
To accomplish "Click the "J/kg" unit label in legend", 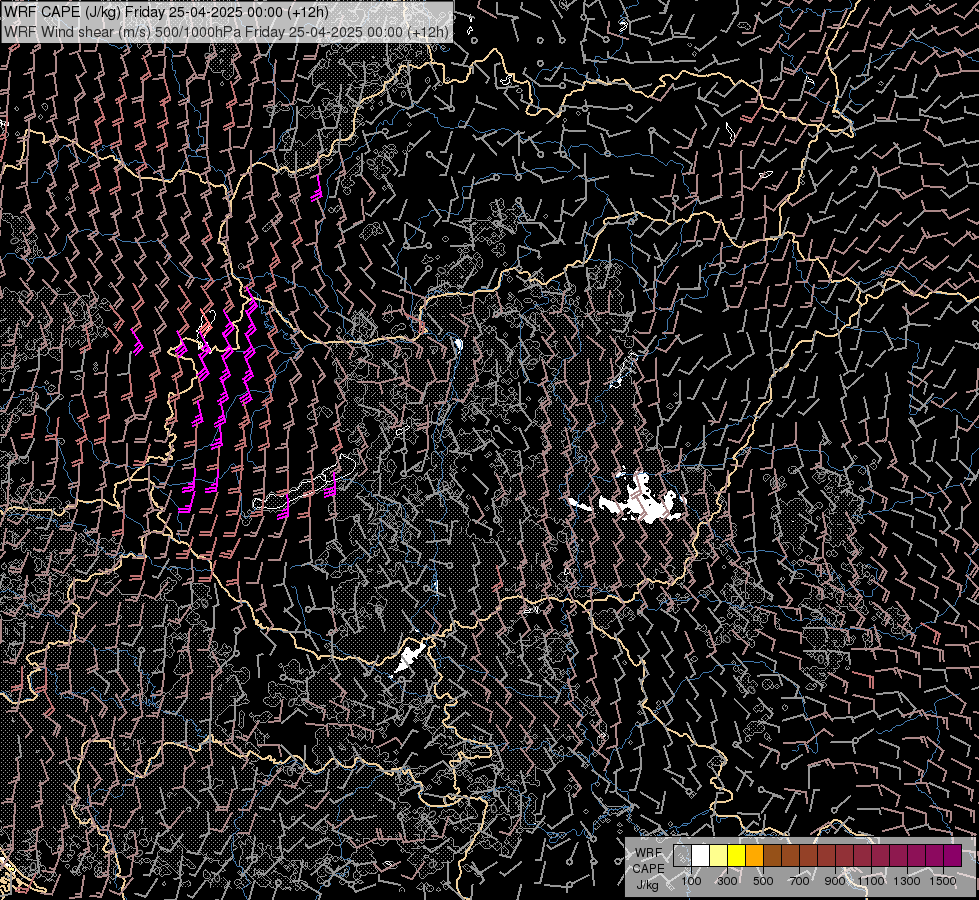I will (x=647, y=885).
